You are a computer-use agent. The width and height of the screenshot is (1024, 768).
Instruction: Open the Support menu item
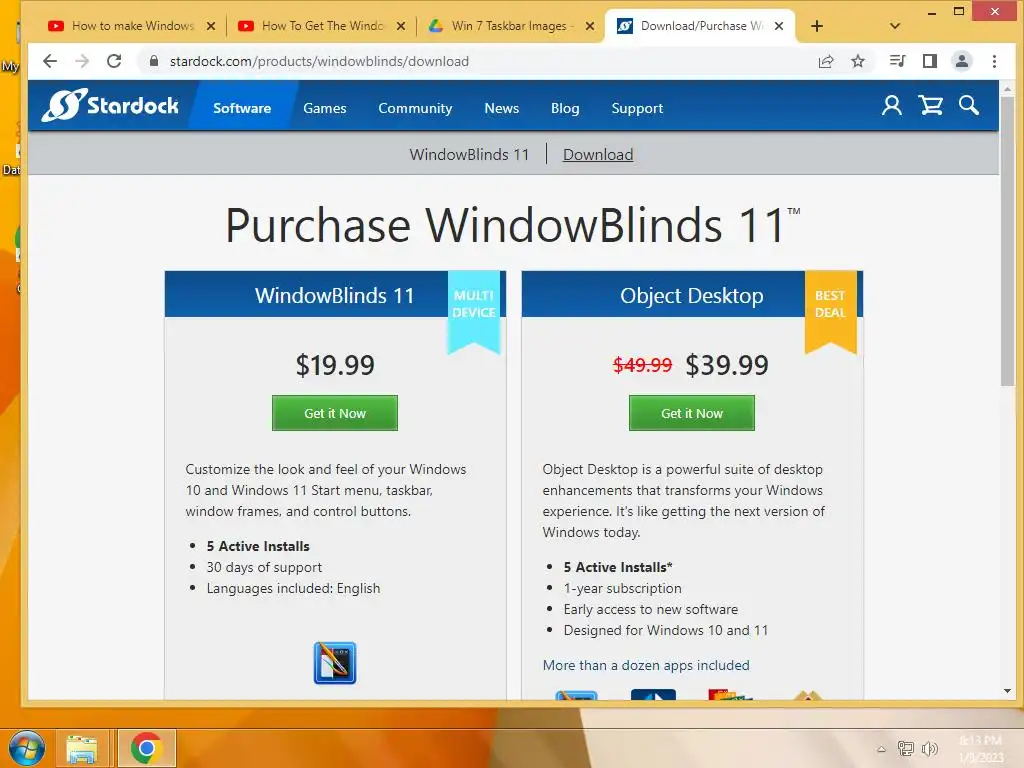click(637, 108)
